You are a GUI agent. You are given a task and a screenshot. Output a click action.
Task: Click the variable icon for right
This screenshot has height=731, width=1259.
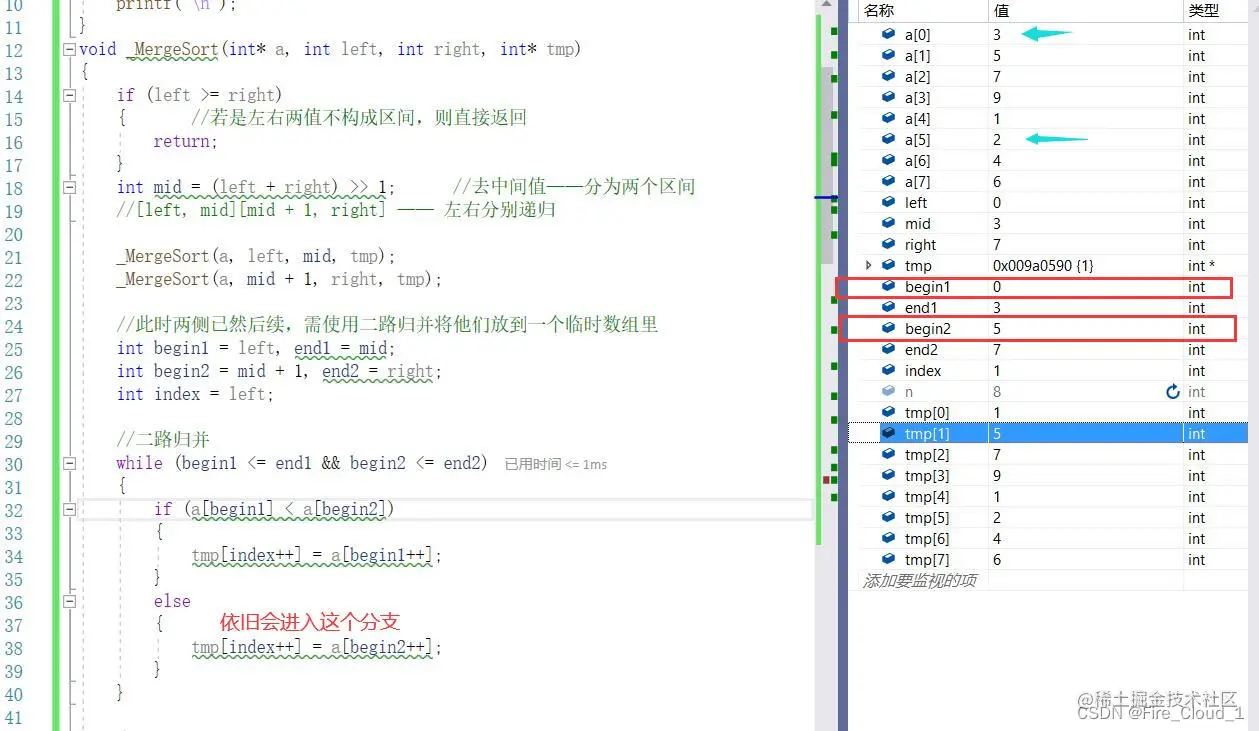pos(888,244)
